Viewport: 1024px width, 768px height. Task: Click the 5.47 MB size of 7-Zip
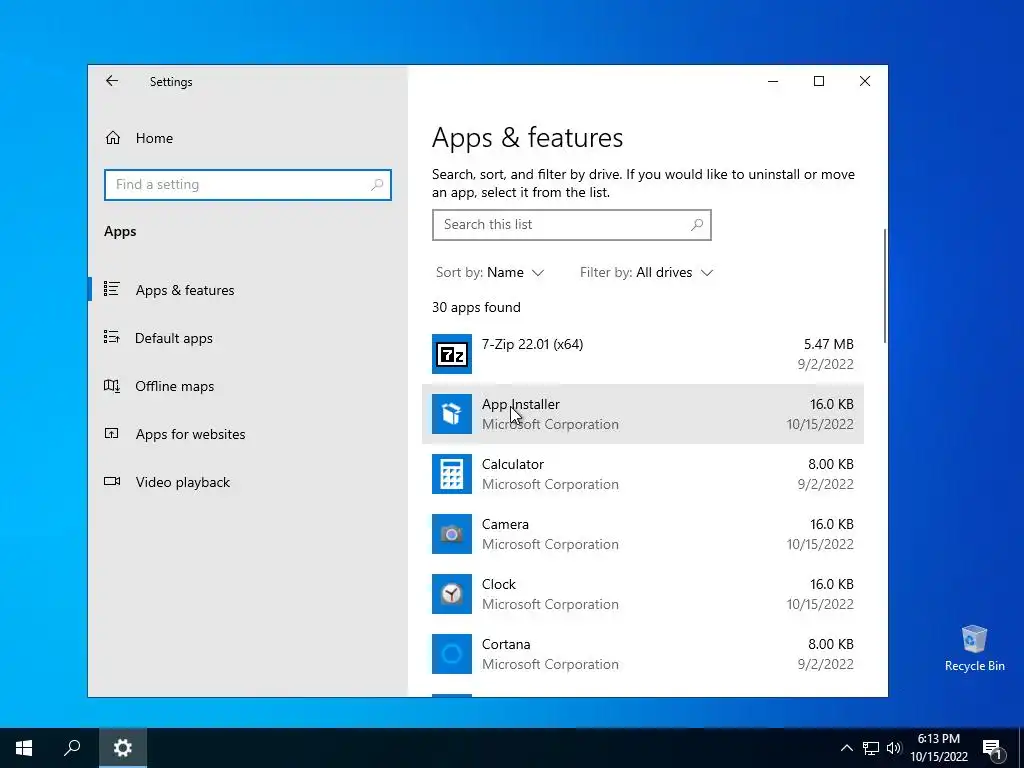[829, 344]
